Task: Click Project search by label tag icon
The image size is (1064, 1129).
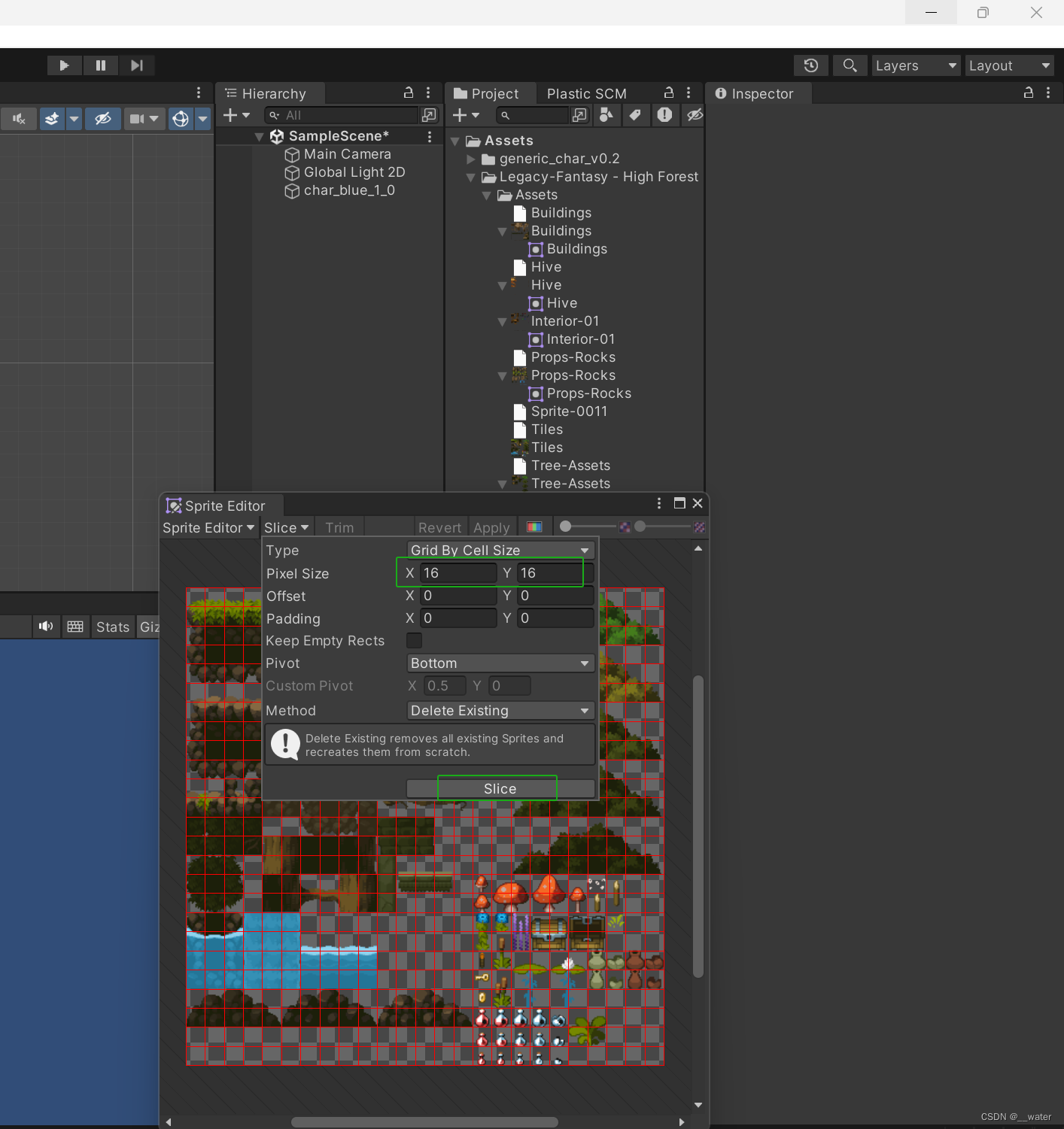Action: (x=635, y=114)
